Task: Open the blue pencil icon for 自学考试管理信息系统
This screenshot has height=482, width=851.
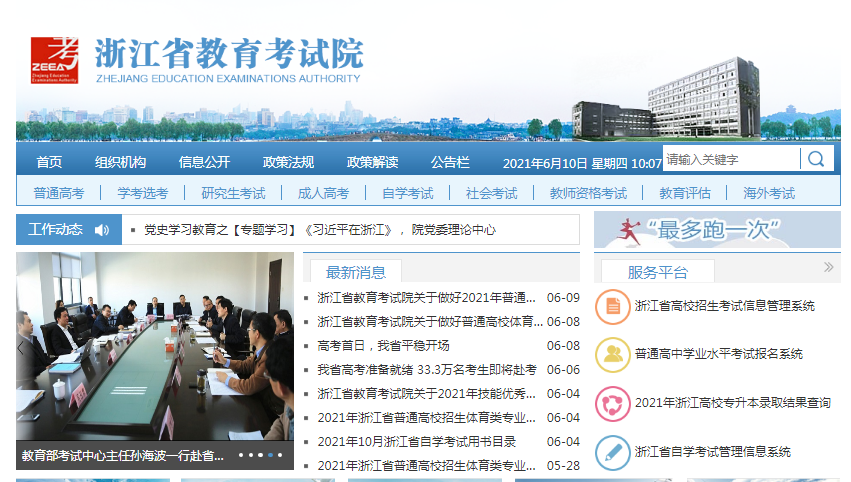Action: (612, 452)
